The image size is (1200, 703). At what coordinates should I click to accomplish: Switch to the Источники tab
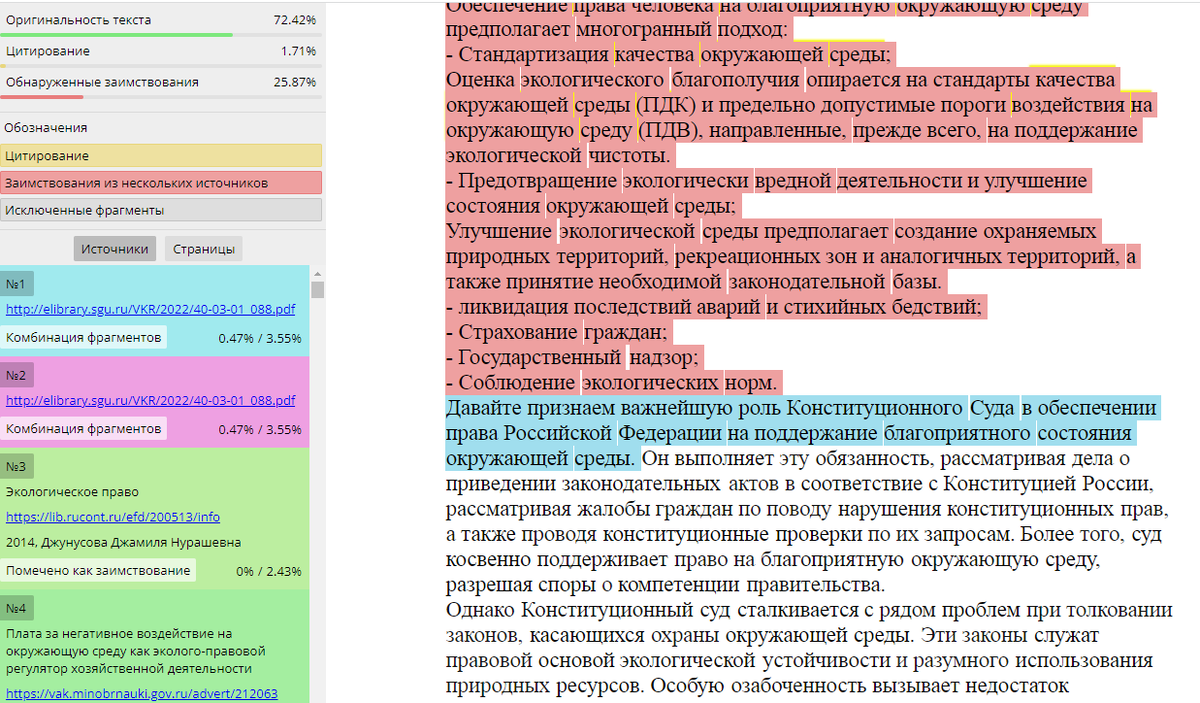(x=115, y=249)
